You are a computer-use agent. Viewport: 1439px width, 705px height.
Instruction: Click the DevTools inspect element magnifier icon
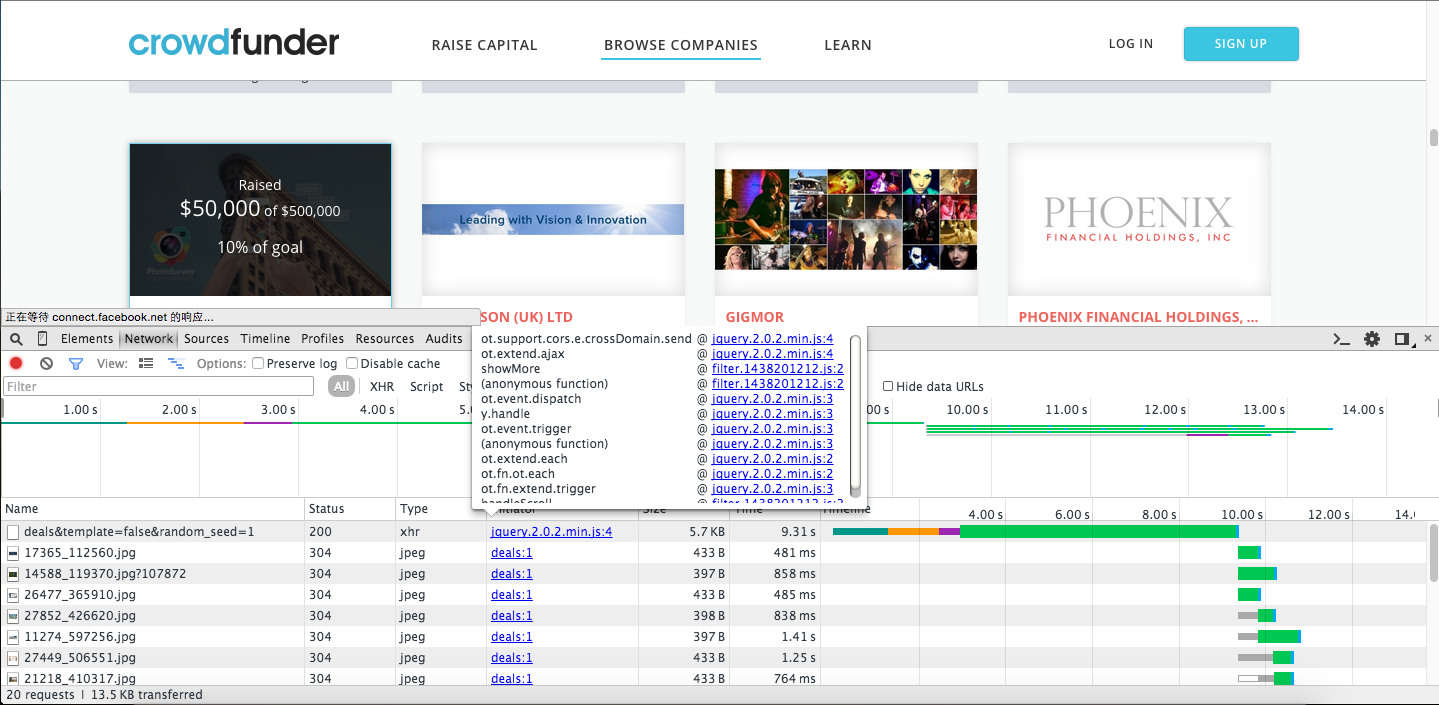click(x=16, y=339)
